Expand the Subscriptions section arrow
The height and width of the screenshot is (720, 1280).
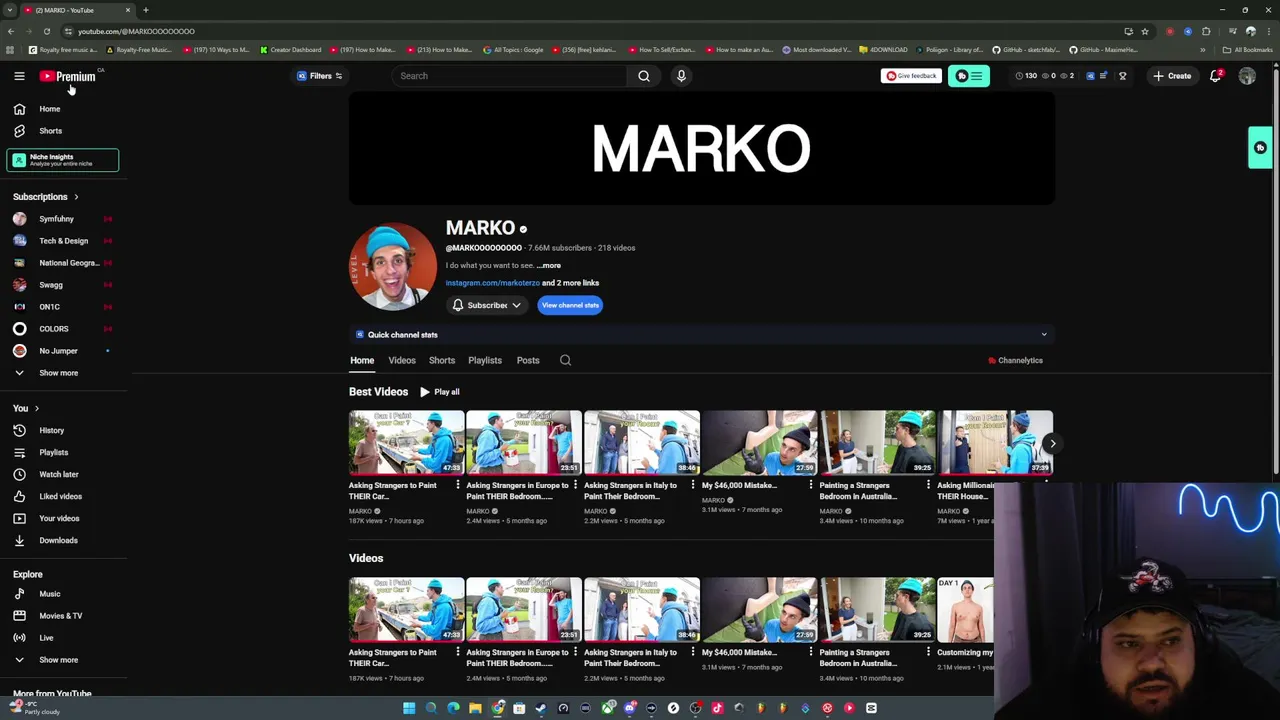point(76,197)
